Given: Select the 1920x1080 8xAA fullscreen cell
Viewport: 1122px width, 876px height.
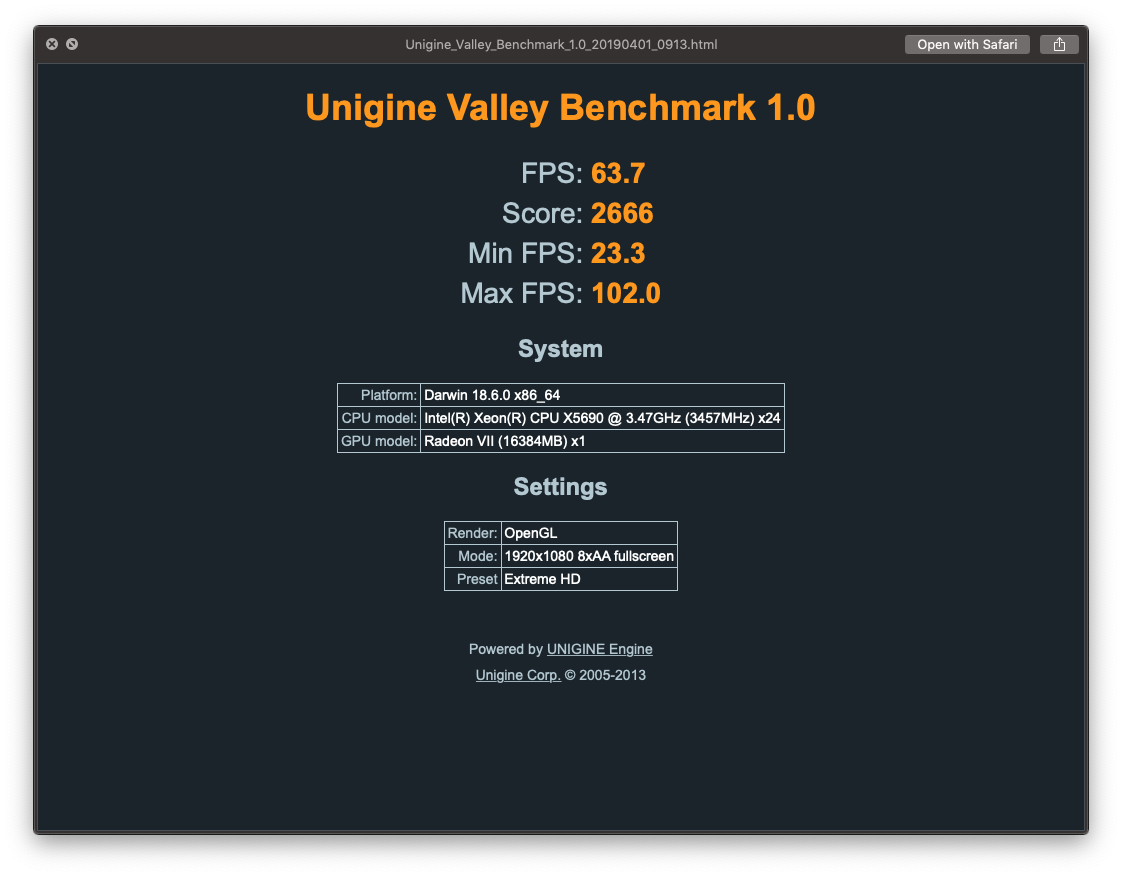Looking at the screenshot, I should 590,556.
